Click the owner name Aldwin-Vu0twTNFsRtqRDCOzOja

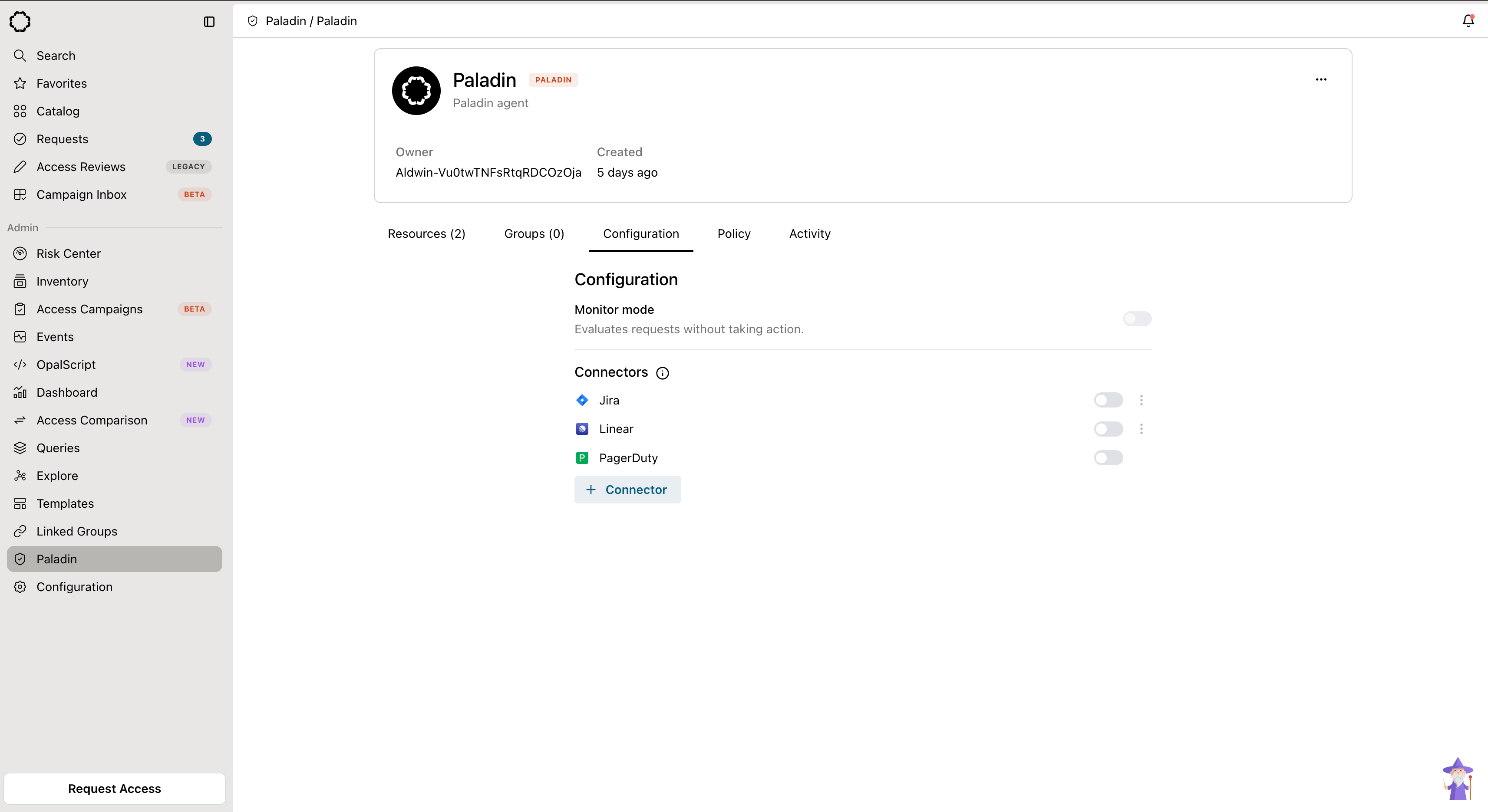[488, 172]
